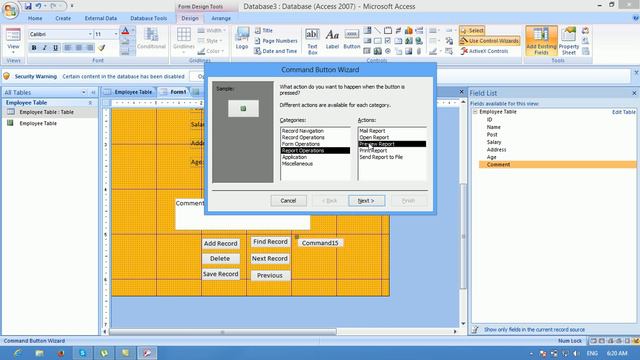Switch to the Employee Table document tab
640x360 pixels.
click(x=128, y=92)
